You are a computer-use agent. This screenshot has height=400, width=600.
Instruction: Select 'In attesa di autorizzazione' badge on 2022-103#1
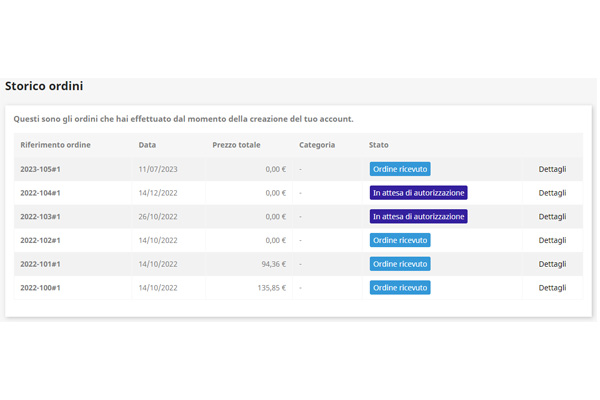tap(418, 217)
